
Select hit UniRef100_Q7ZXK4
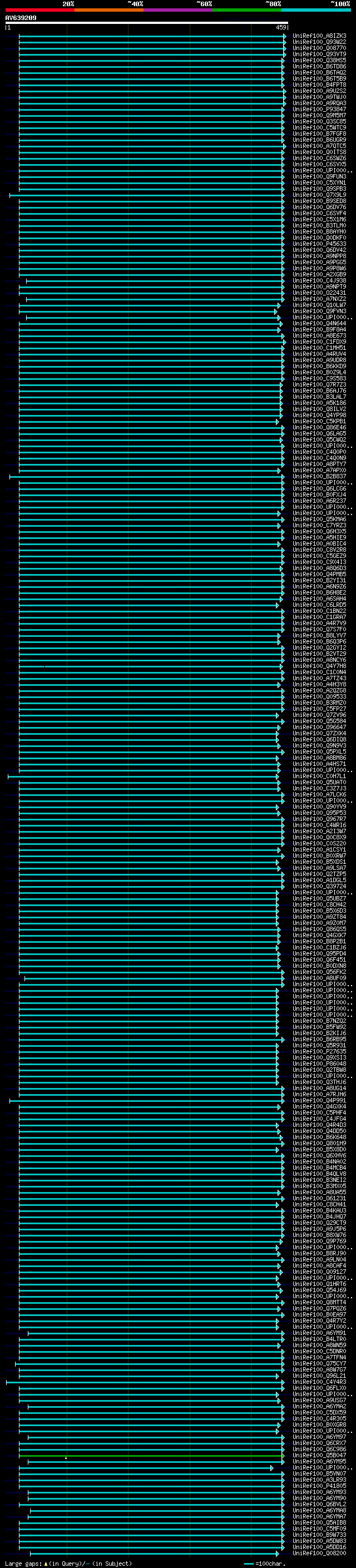(319, 734)
